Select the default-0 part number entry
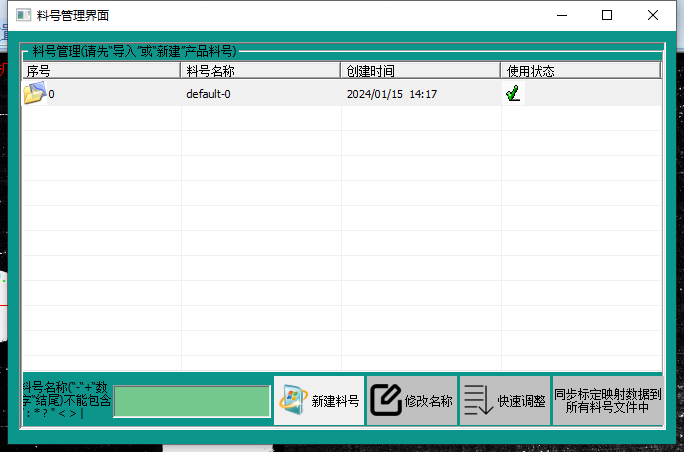Image resolution: width=684 pixels, height=452 pixels. [x=208, y=94]
